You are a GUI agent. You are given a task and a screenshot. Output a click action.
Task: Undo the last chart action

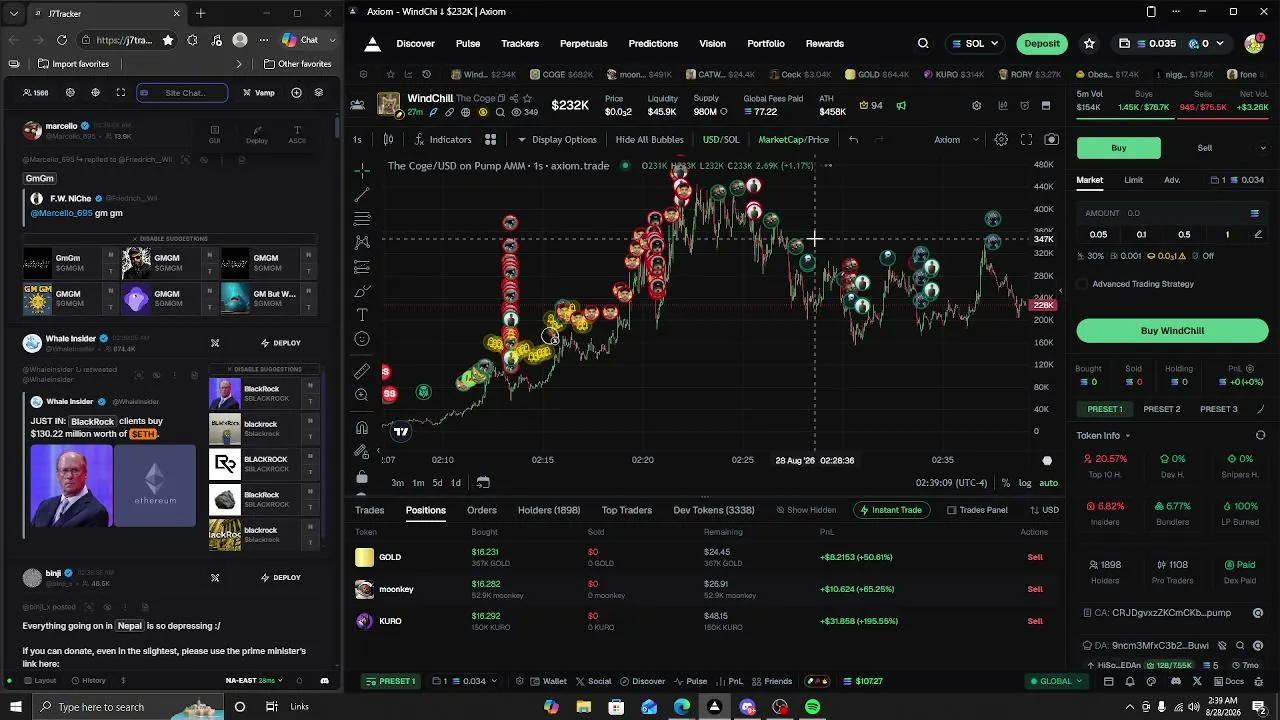coord(853,140)
